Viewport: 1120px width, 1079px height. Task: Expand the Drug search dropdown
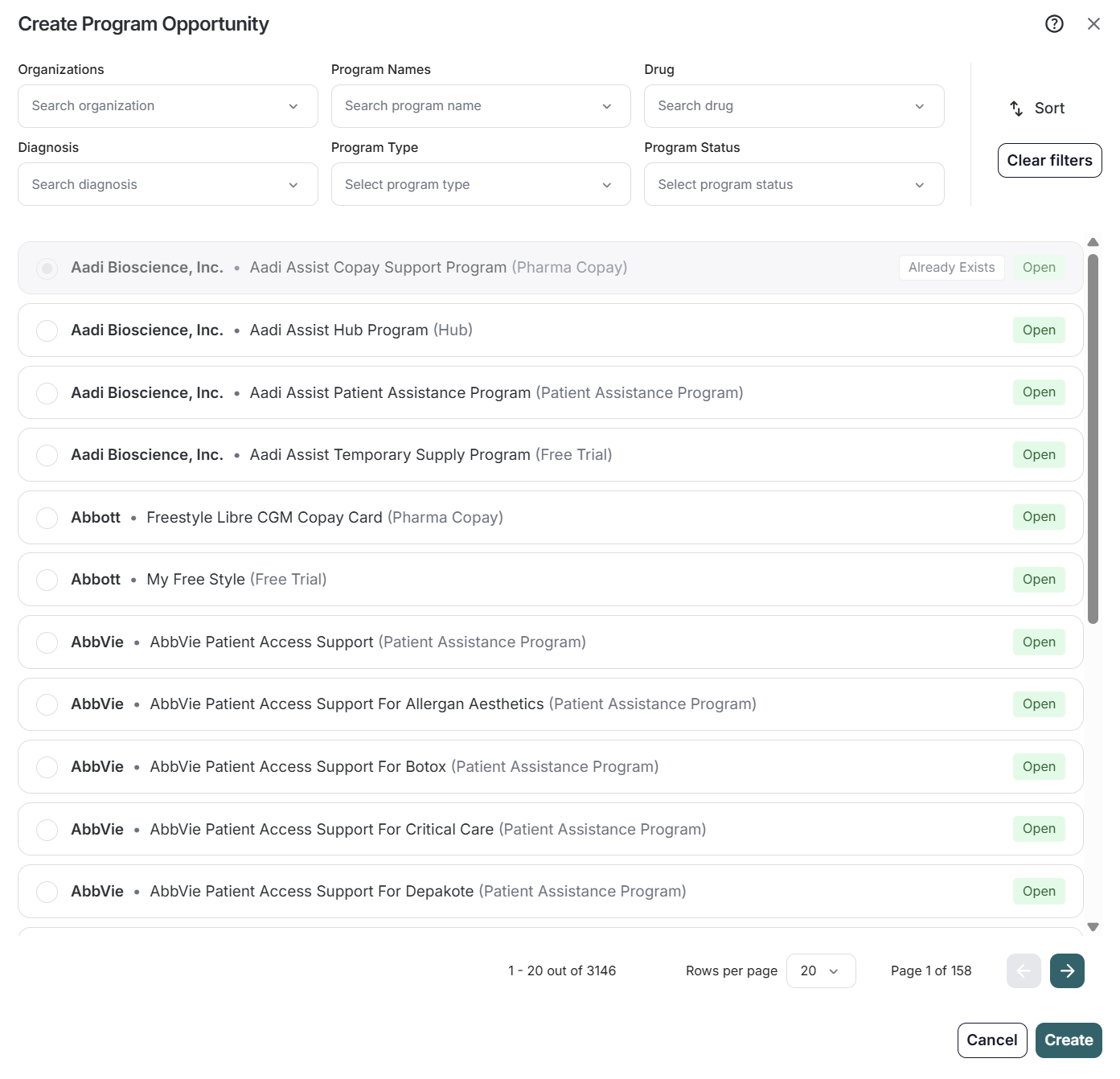click(x=794, y=106)
